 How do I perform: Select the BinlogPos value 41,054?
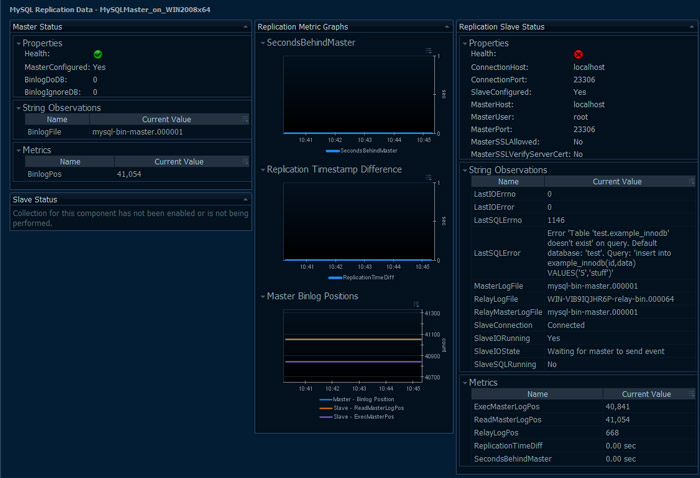coord(129,174)
